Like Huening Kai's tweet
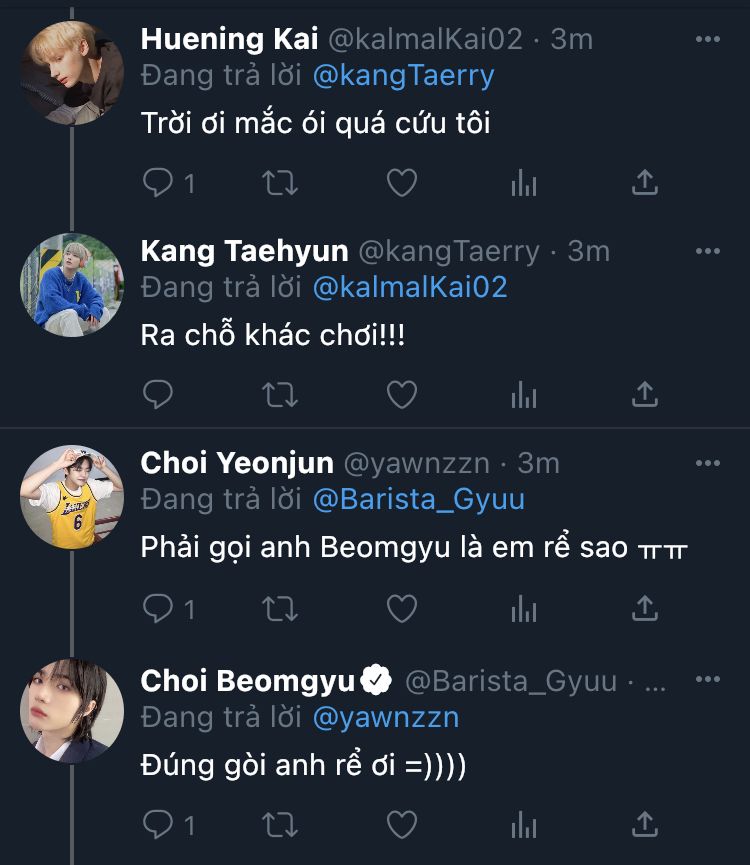750x865 pixels. coord(402,182)
